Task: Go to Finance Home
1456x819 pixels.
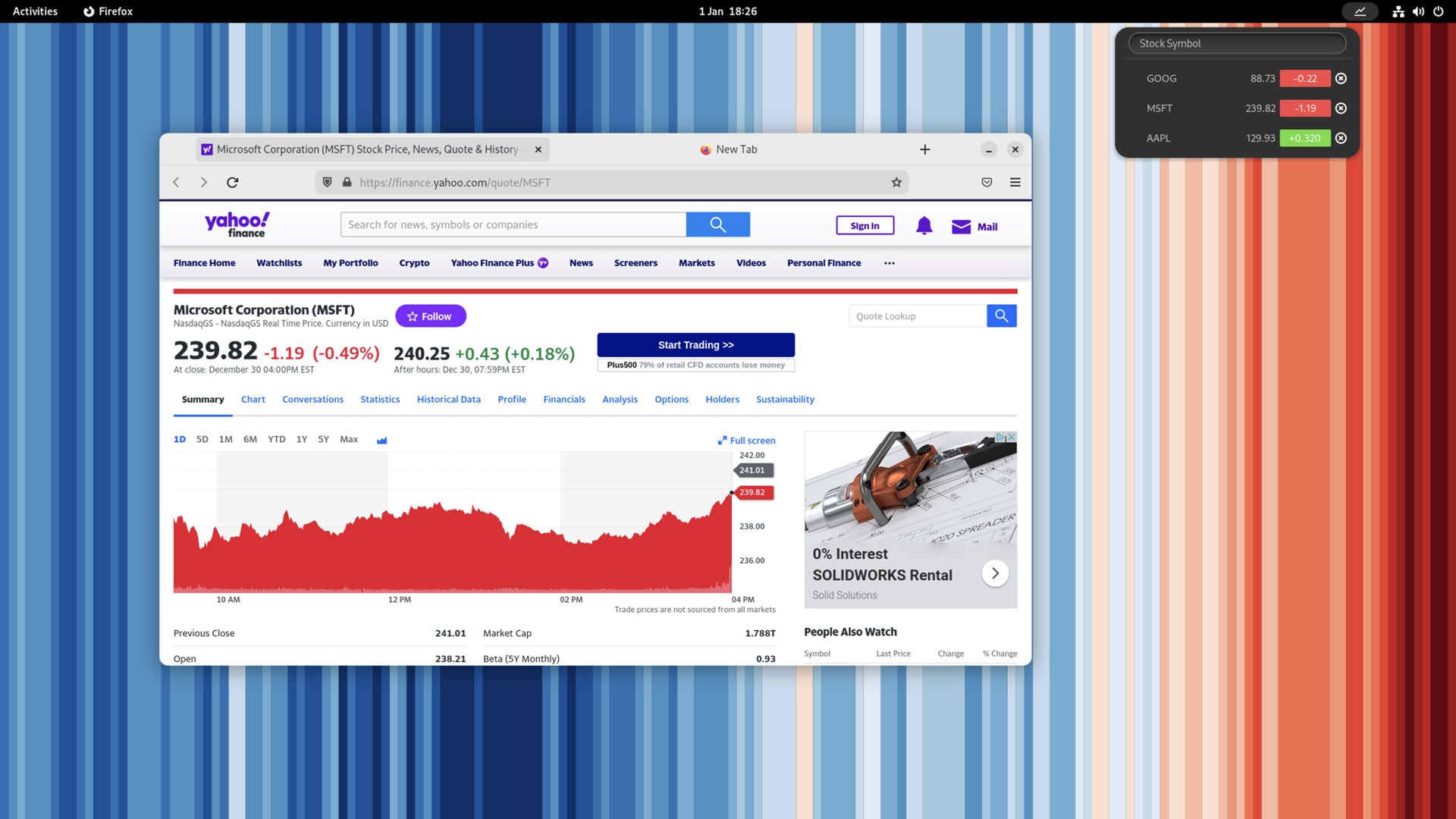Action: 204,263
